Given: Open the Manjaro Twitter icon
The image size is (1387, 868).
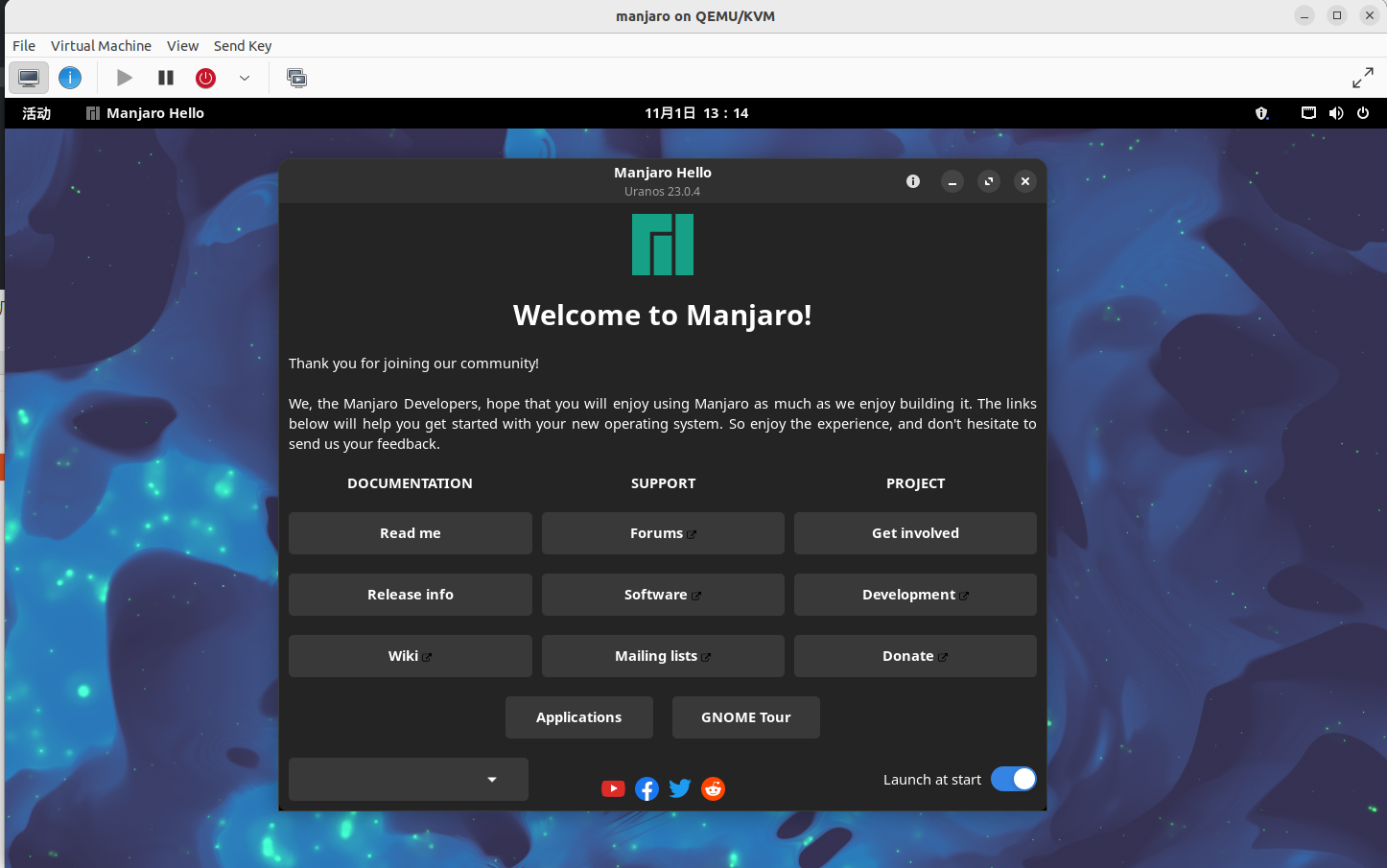Looking at the screenshot, I should pyautogui.click(x=680, y=788).
